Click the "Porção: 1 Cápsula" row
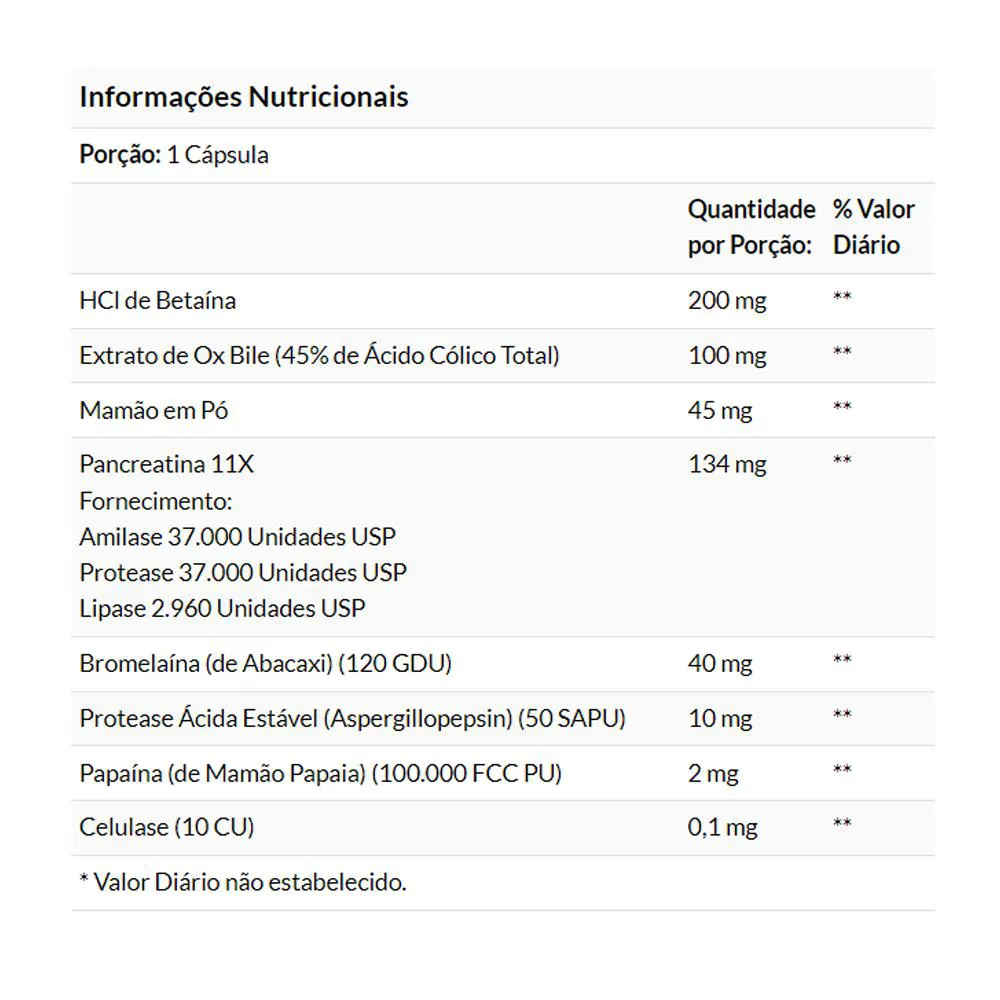The width and height of the screenshot is (1000, 1000). coord(174,156)
